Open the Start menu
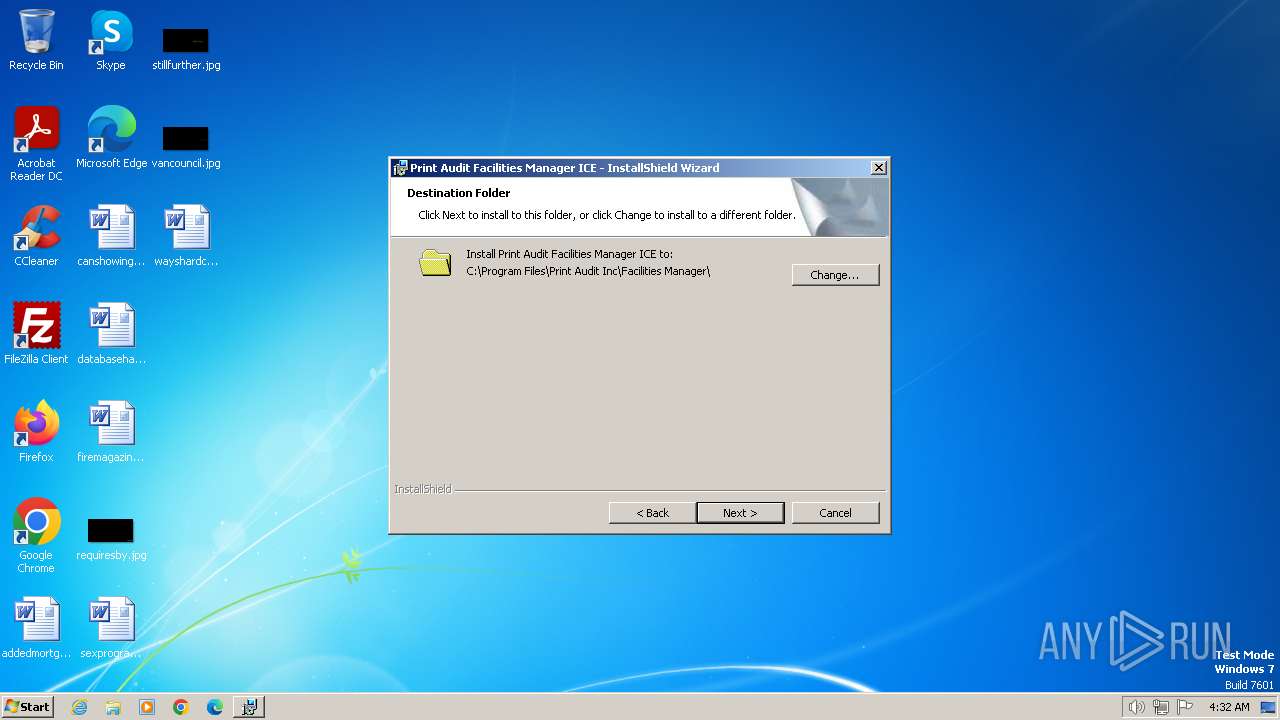Viewport: 1280px width, 720px height. point(27,707)
